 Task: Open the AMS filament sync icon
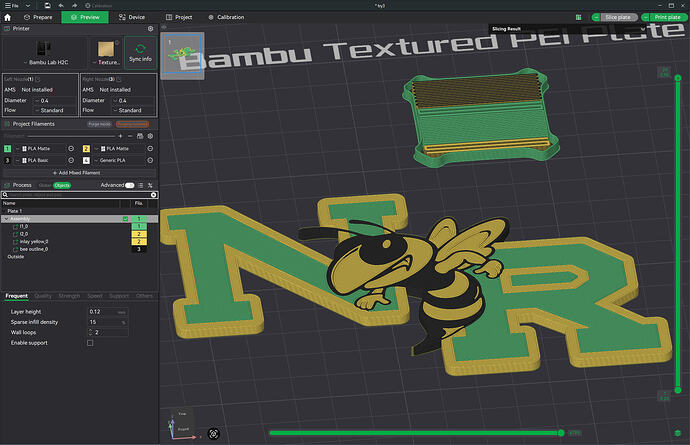[x=140, y=136]
